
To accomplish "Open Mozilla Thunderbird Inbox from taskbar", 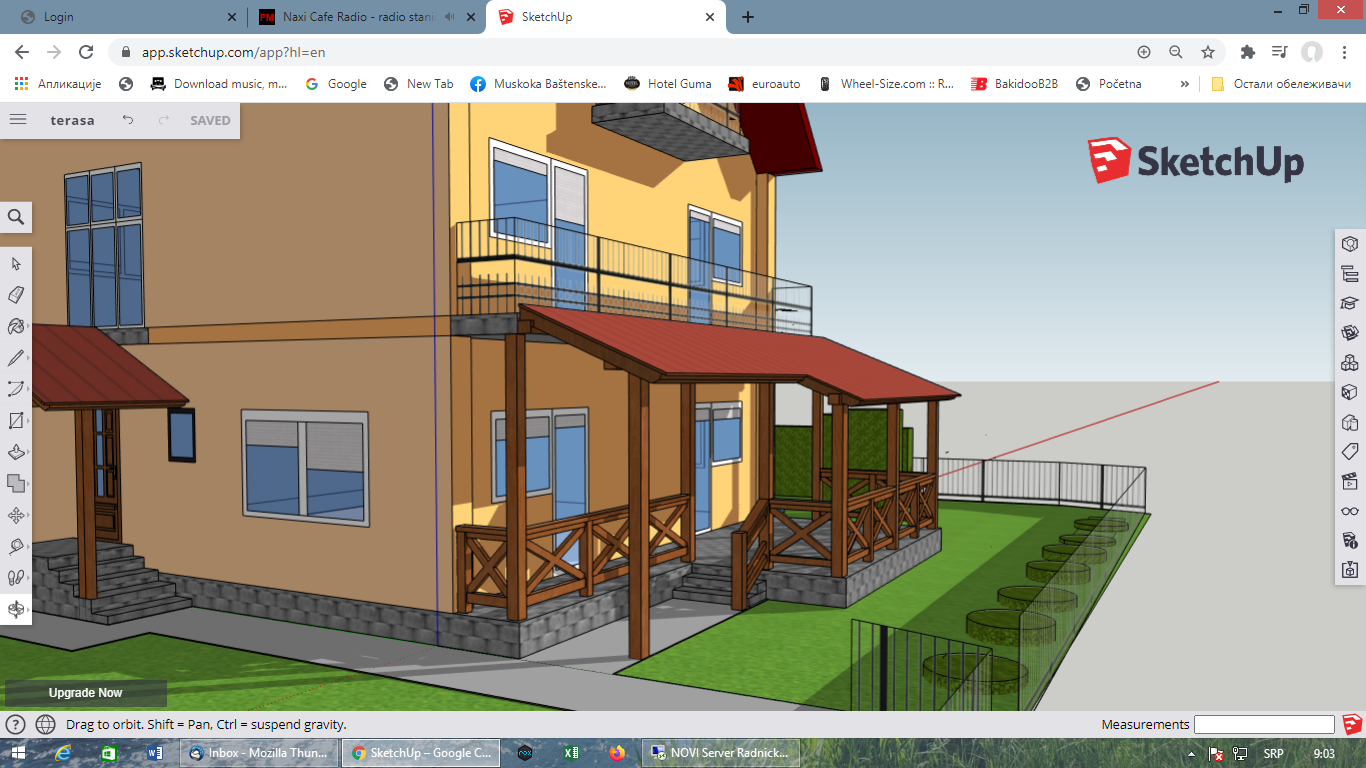I will pyautogui.click(x=258, y=753).
